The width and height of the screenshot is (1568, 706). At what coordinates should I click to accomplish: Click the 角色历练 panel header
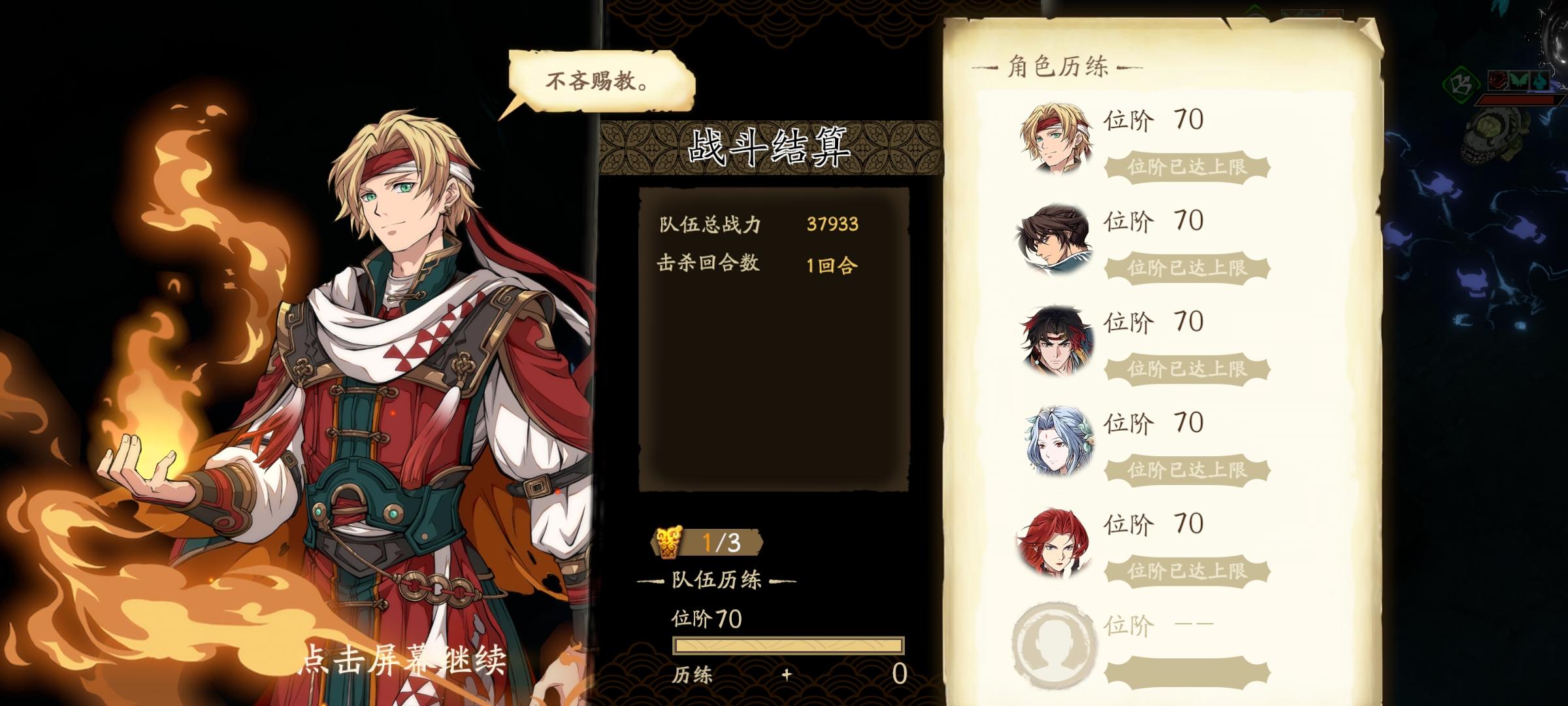pyautogui.click(x=1057, y=67)
